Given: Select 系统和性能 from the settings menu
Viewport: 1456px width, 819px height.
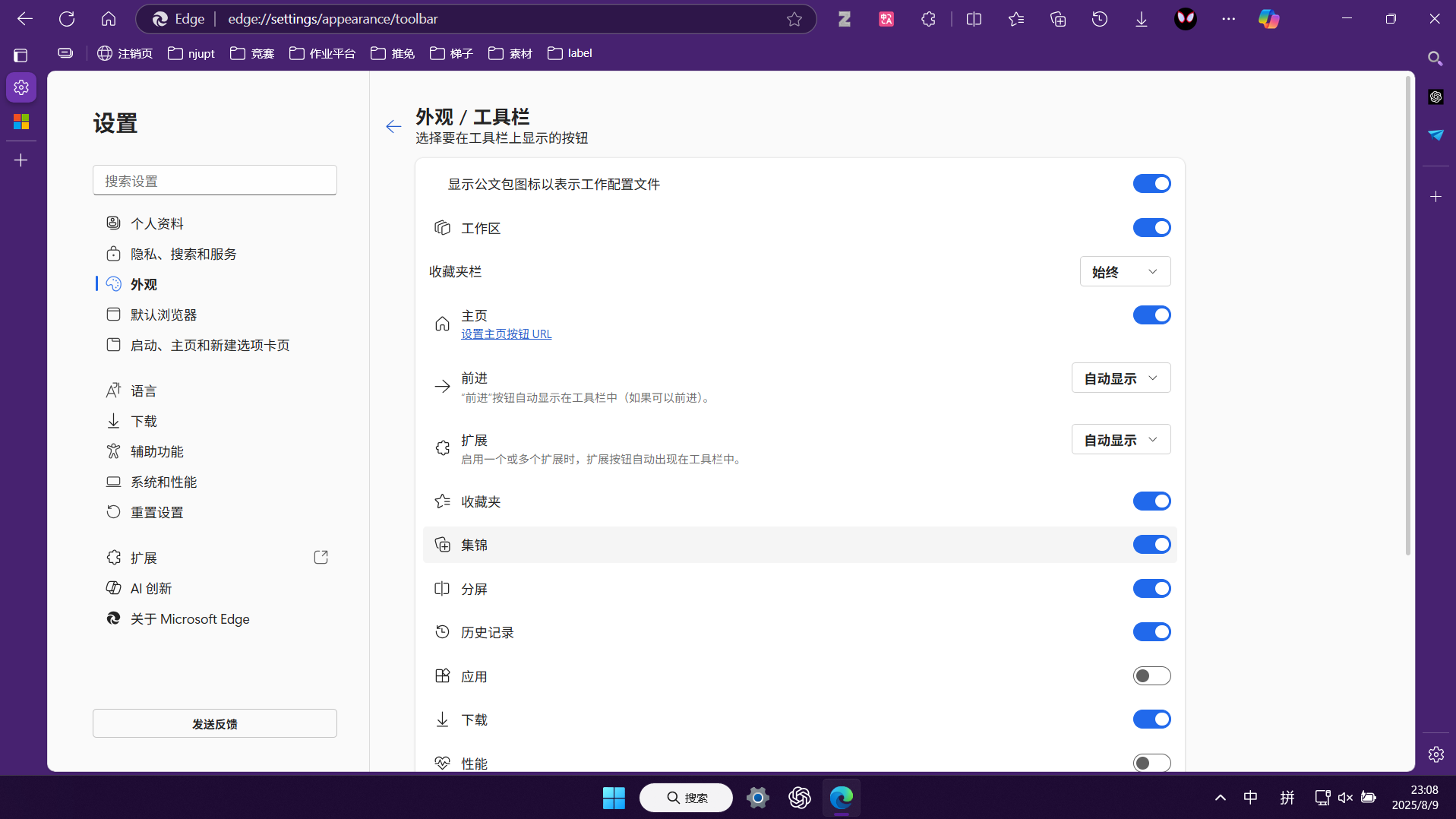Looking at the screenshot, I should coord(163,482).
